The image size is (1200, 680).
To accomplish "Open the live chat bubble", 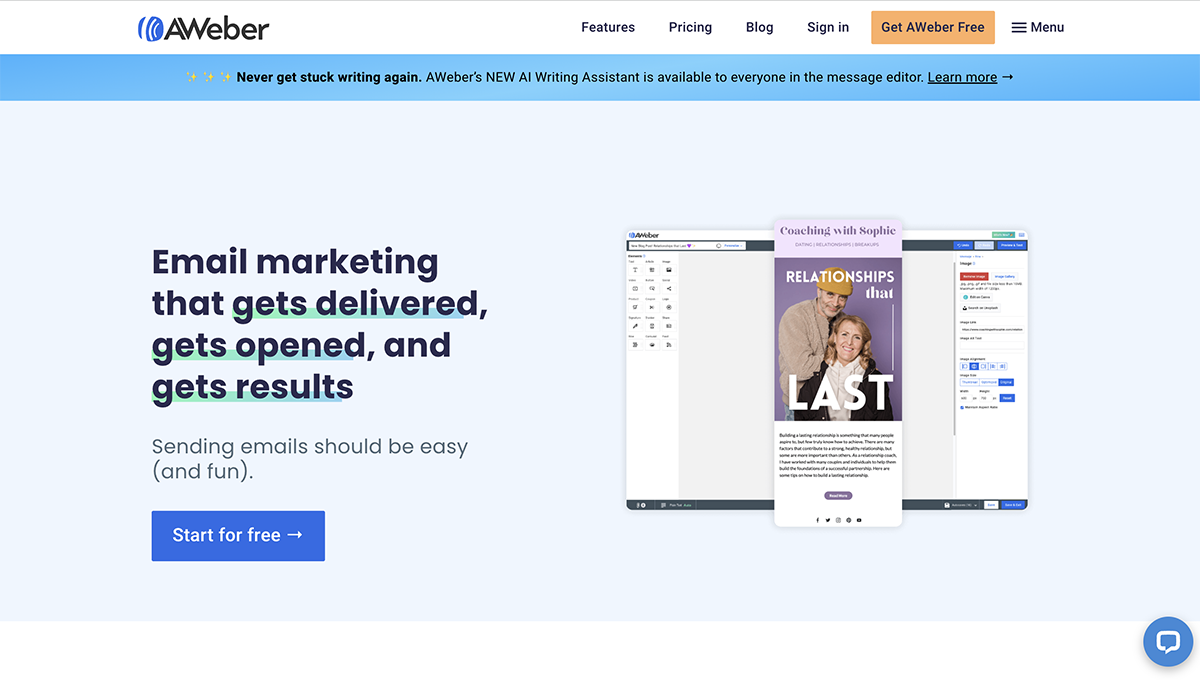I will click(x=1168, y=642).
